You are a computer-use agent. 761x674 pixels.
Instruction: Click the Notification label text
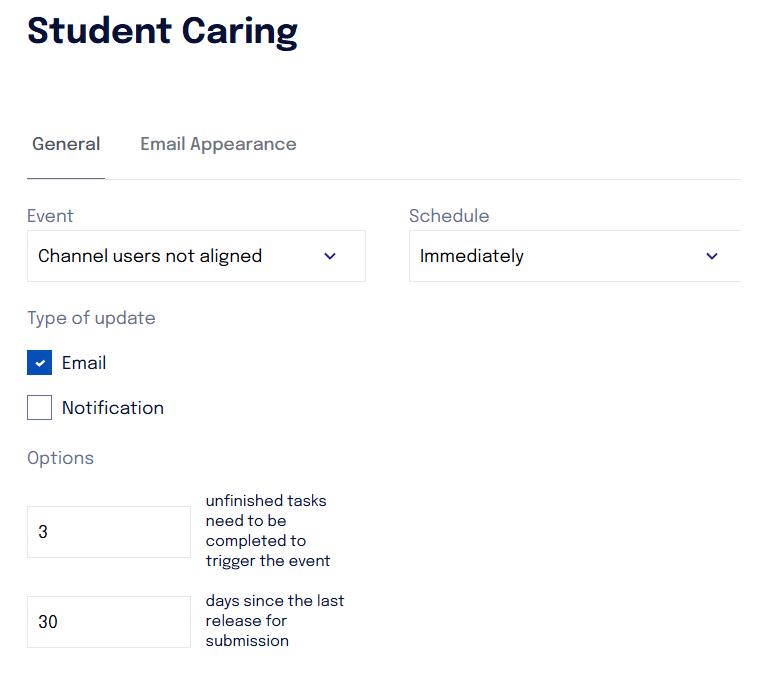[x=113, y=408]
